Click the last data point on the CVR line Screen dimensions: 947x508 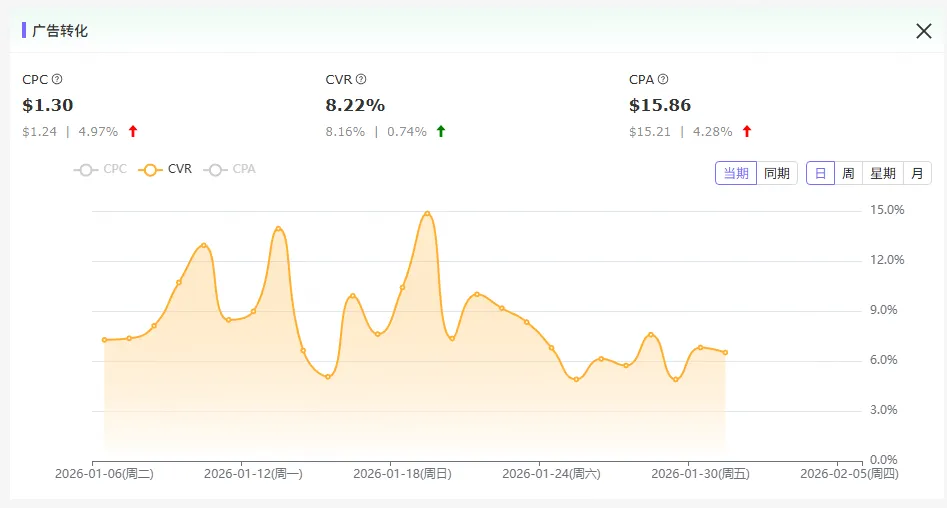point(725,352)
